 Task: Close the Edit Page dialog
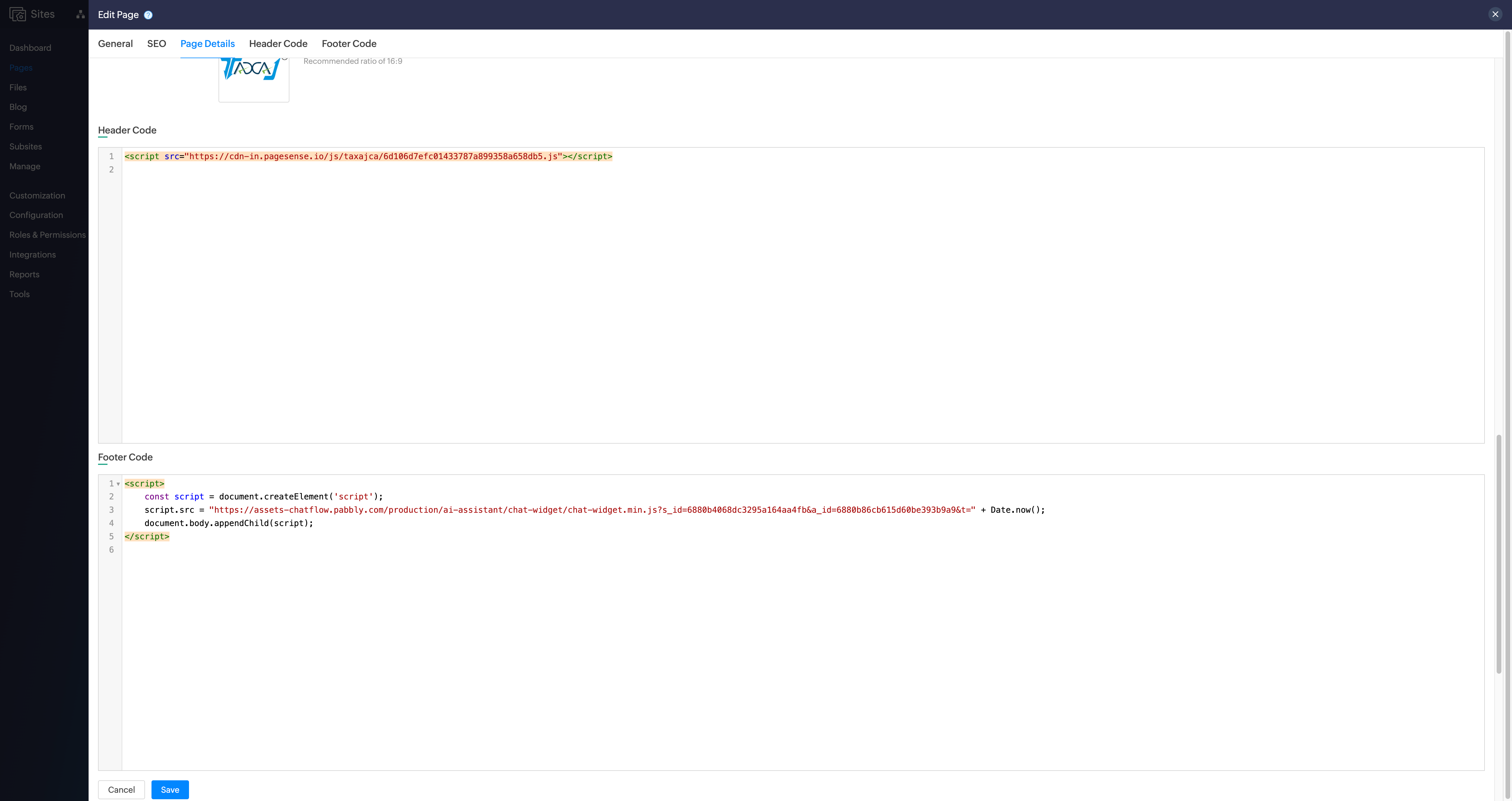(x=1494, y=14)
